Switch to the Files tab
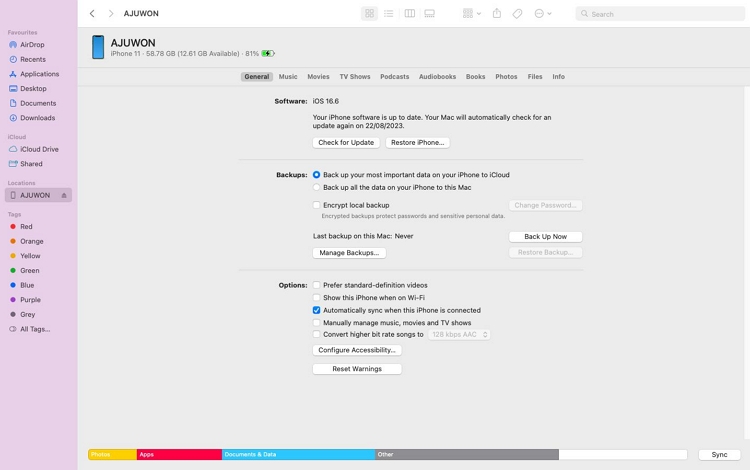This screenshot has width=750, height=470. [x=535, y=77]
